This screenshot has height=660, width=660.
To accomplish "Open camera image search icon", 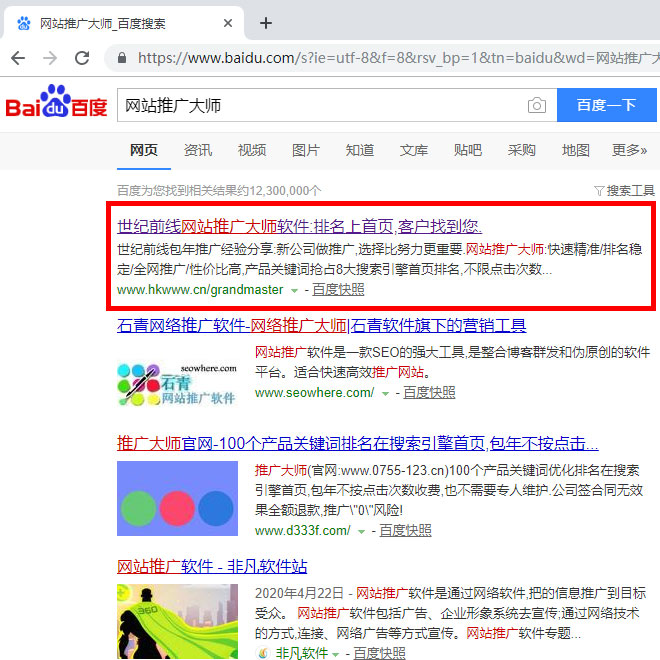I will [537, 105].
